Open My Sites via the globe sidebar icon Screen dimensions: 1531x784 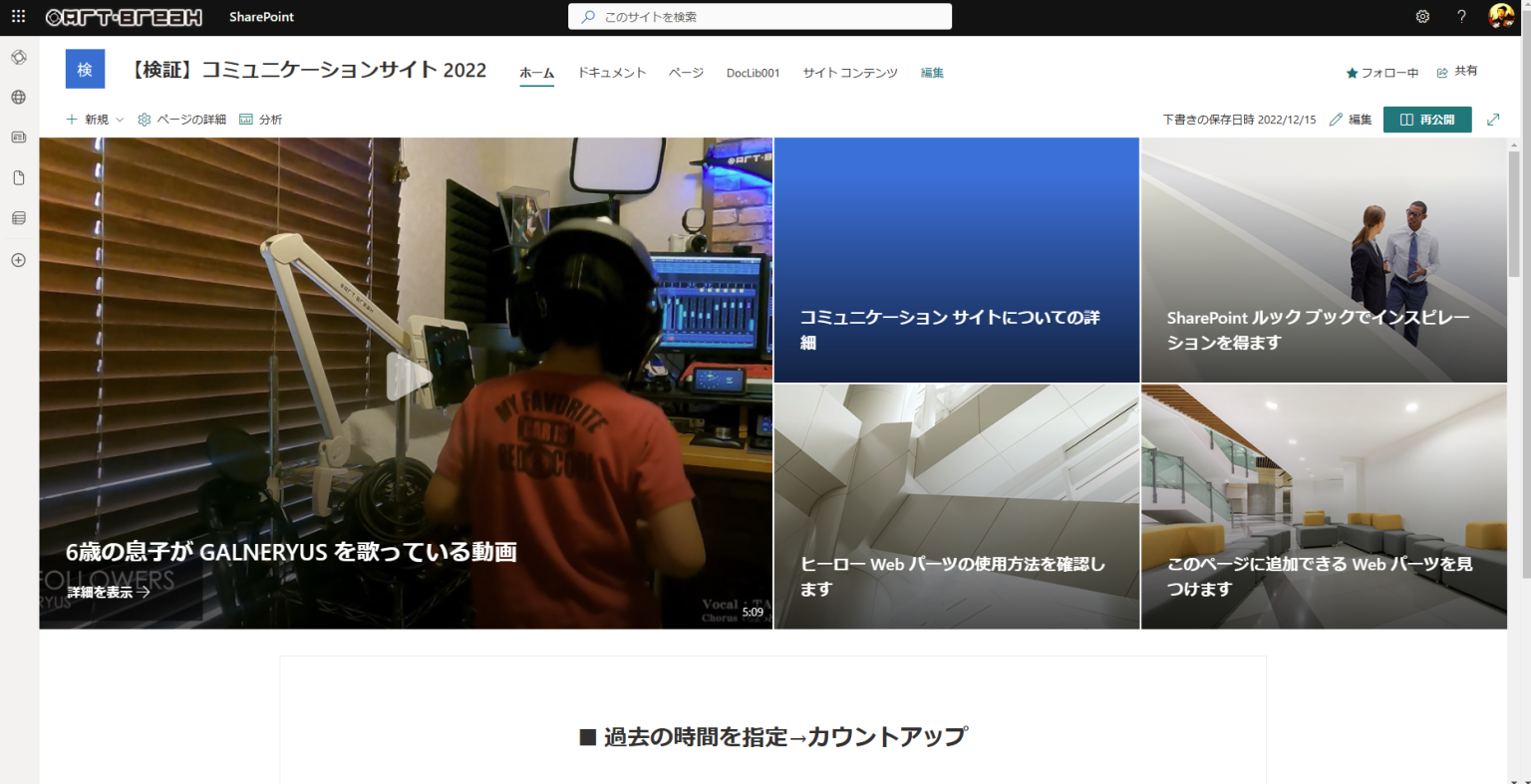pyautogui.click(x=17, y=99)
